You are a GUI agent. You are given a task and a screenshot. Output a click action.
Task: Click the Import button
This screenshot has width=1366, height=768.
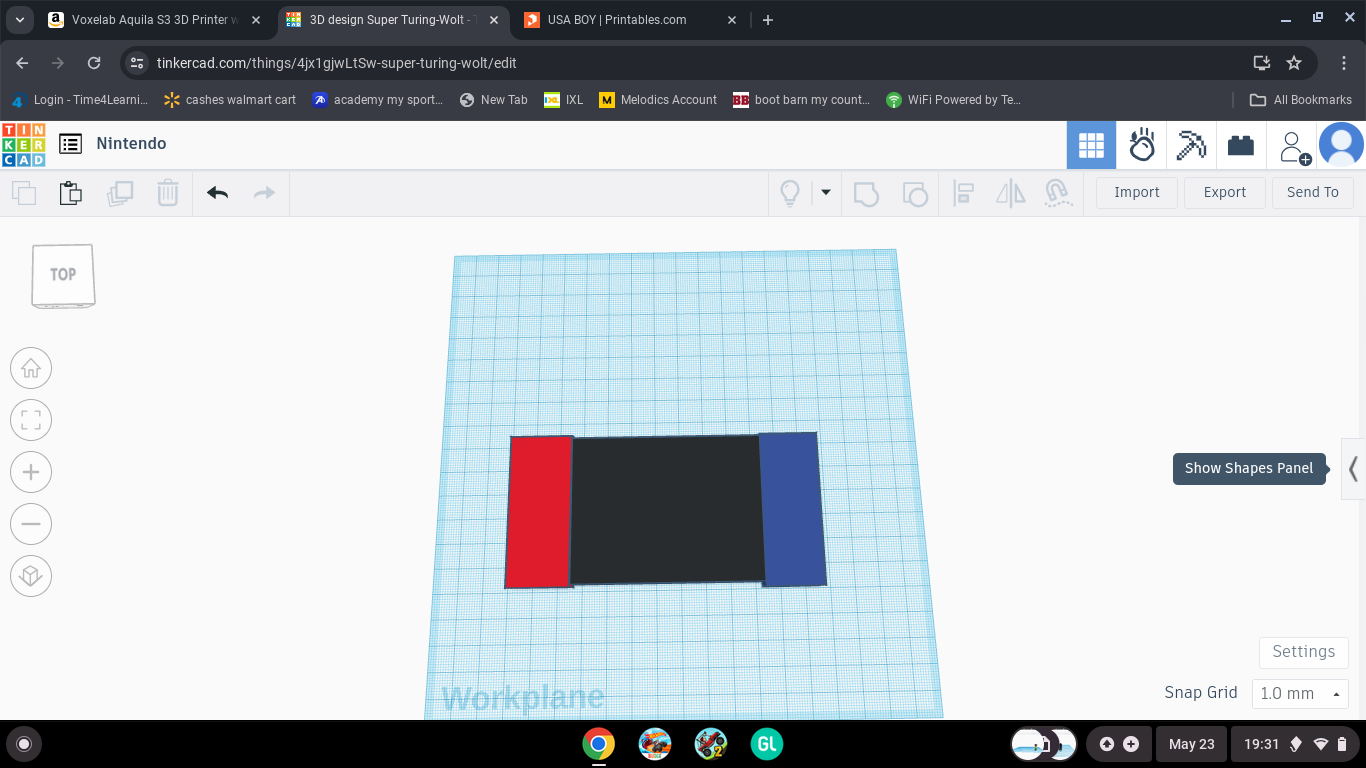[x=1137, y=193]
